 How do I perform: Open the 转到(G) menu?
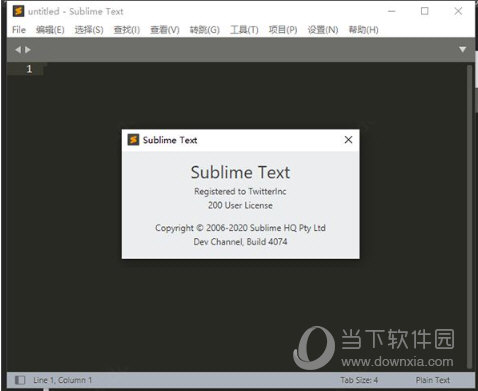tap(205, 30)
